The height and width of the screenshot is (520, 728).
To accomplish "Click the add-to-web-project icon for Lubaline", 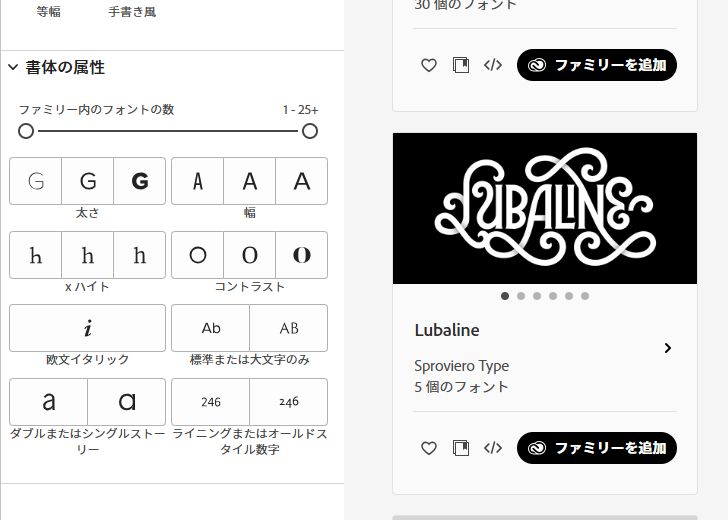I will pyautogui.click(x=460, y=448).
